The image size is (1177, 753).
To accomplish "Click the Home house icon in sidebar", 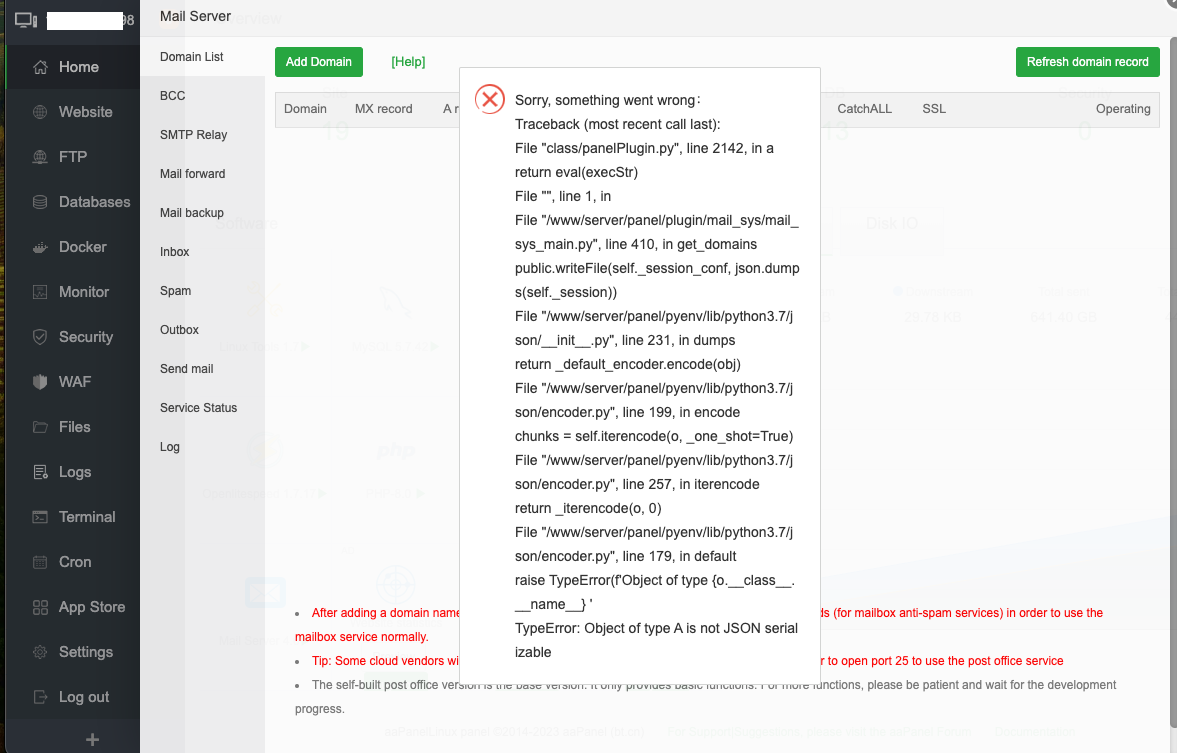I will [40, 67].
